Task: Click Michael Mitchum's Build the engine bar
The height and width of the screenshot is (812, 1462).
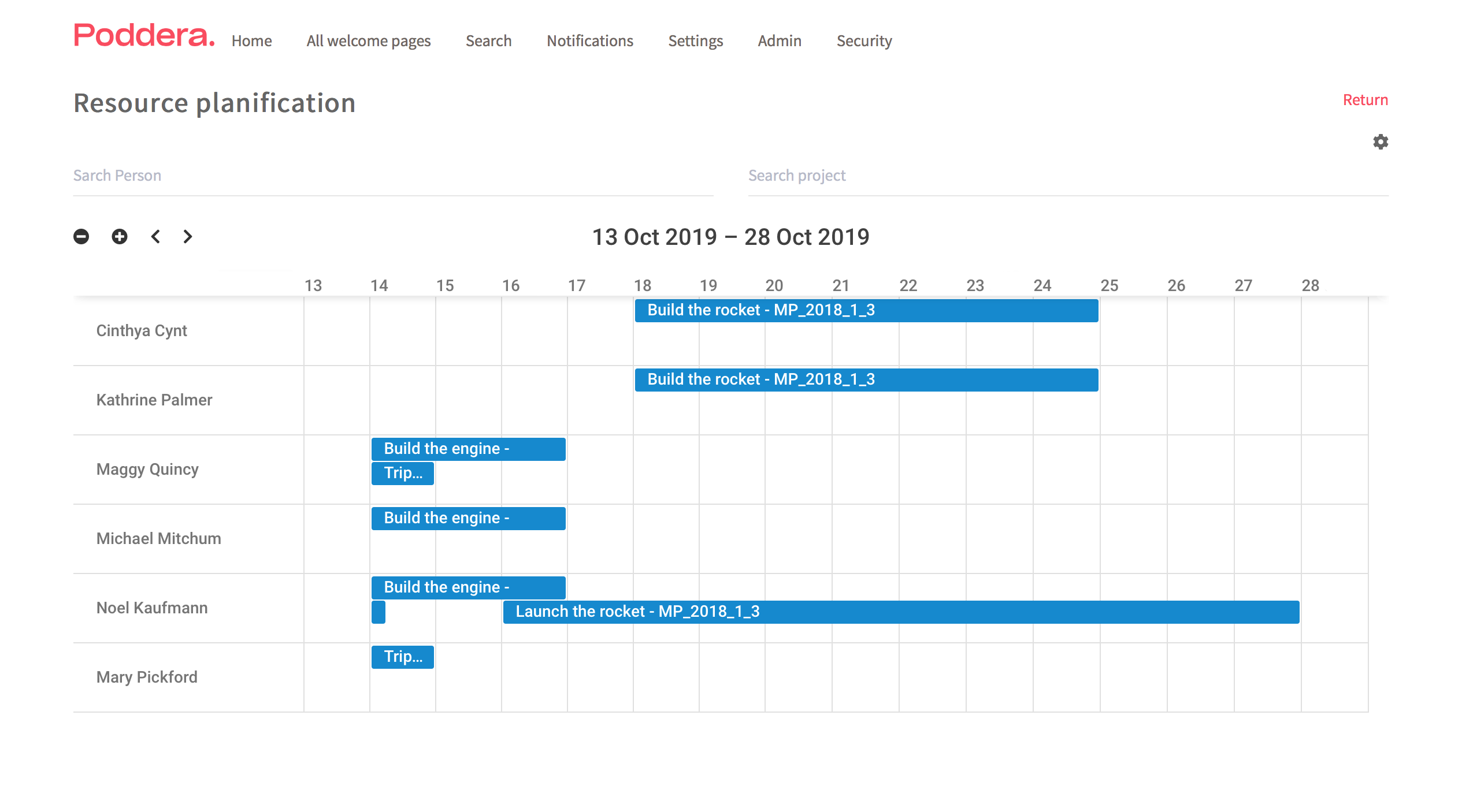Action: tap(468, 519)
